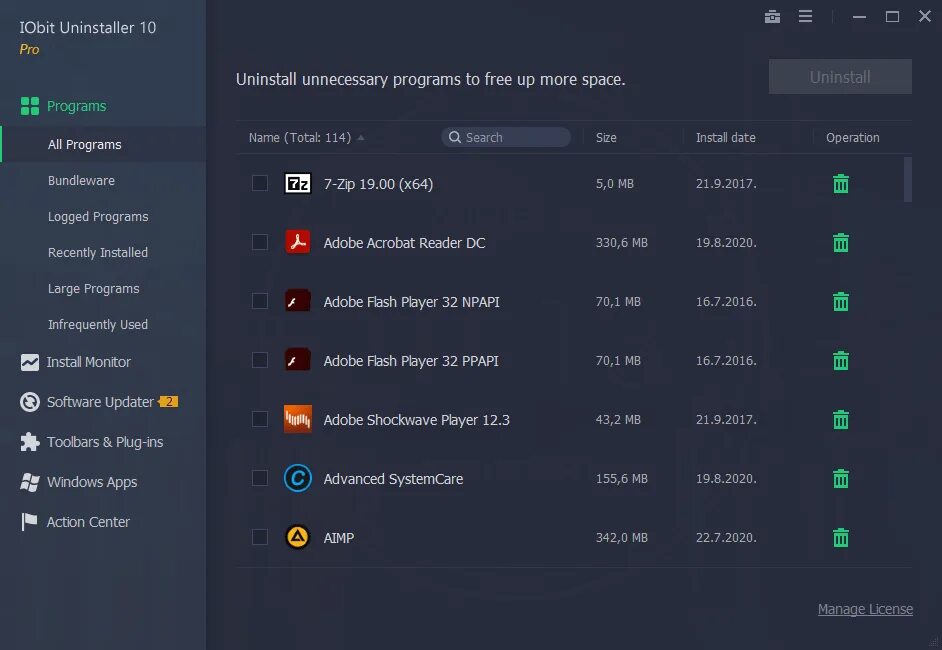Focus the Search input field

click(x=506, y=137)
